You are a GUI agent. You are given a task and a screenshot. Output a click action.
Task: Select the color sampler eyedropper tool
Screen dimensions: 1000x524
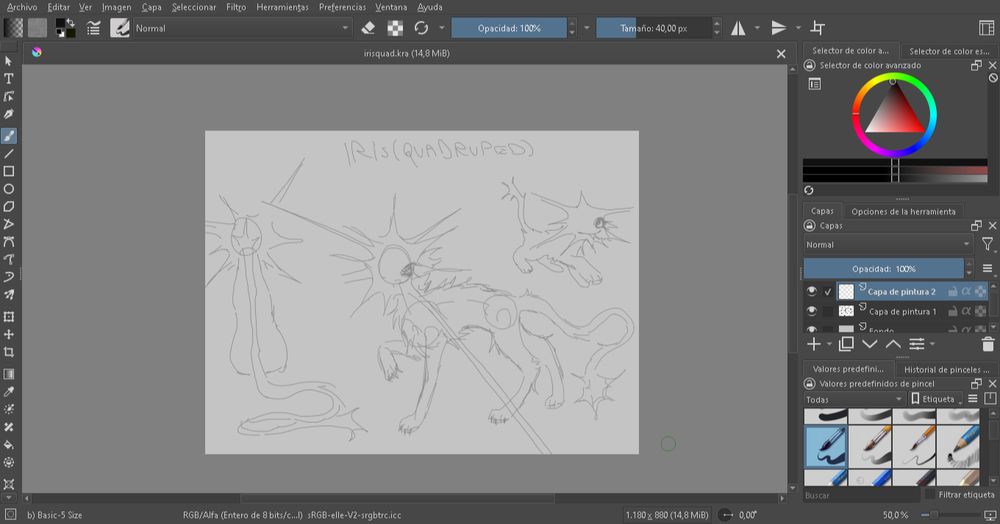[x=9, y=392]
